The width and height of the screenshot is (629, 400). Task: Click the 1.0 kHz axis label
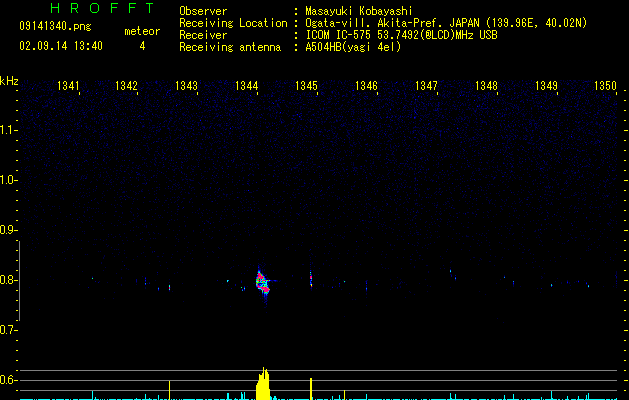8,180
